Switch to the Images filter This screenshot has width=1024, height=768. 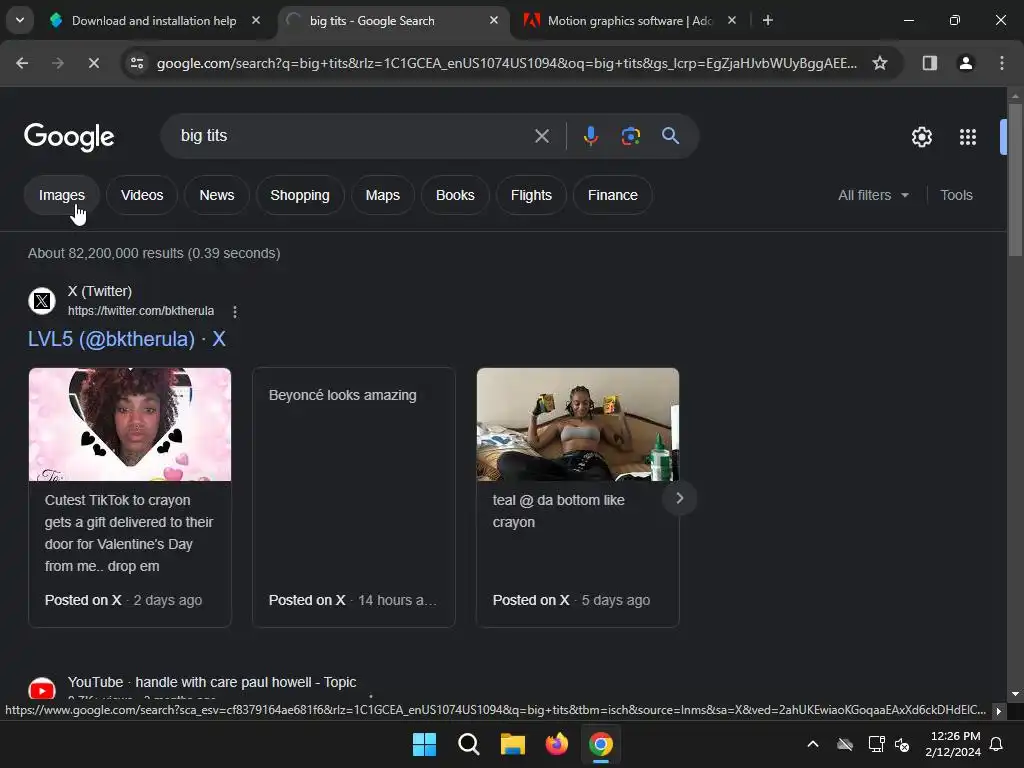pos(61,195)
